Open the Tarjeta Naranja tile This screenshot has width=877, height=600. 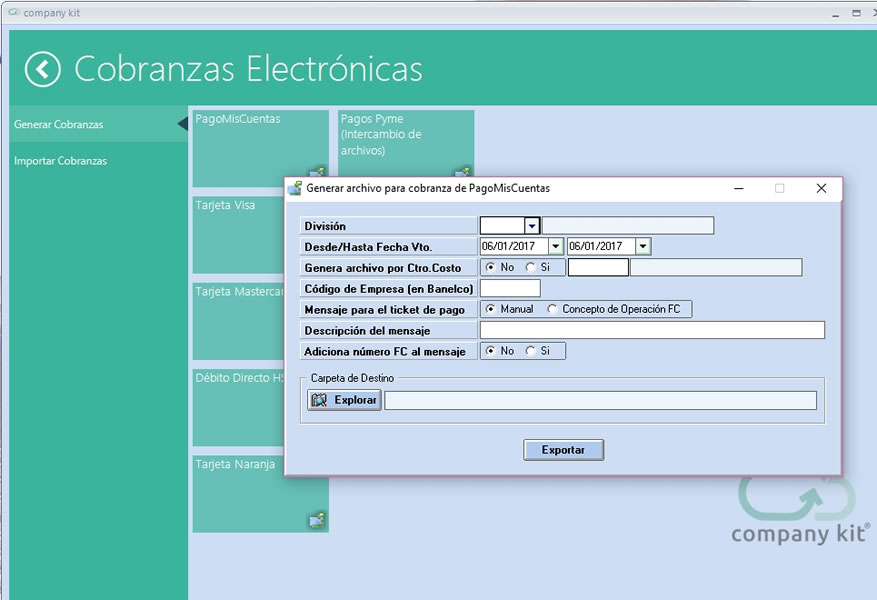pyautogui.click(x=261, y=494)
